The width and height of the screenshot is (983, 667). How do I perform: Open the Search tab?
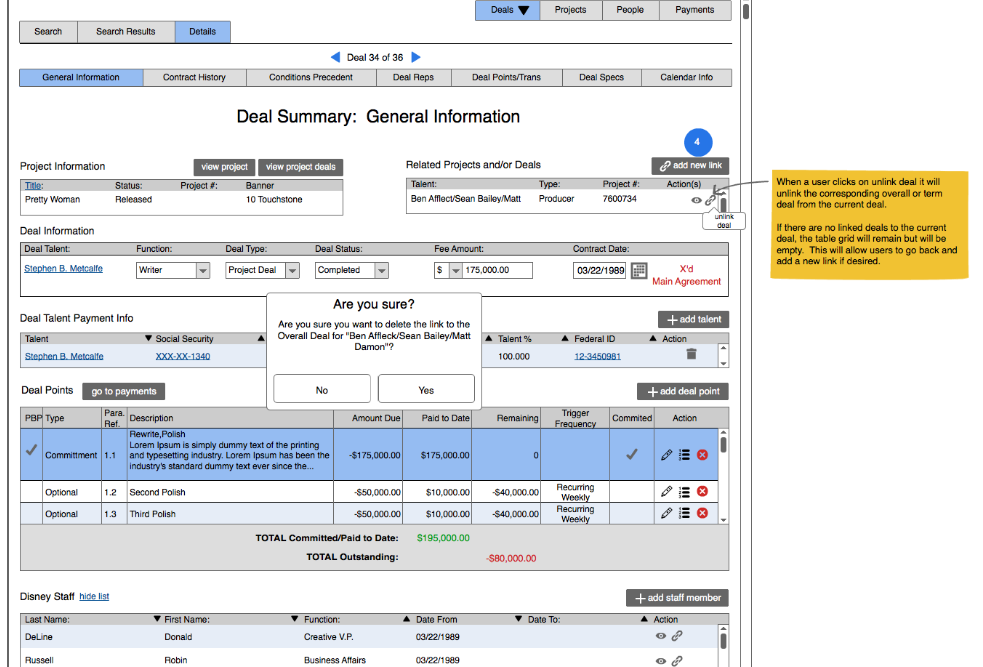coord(48,31)
